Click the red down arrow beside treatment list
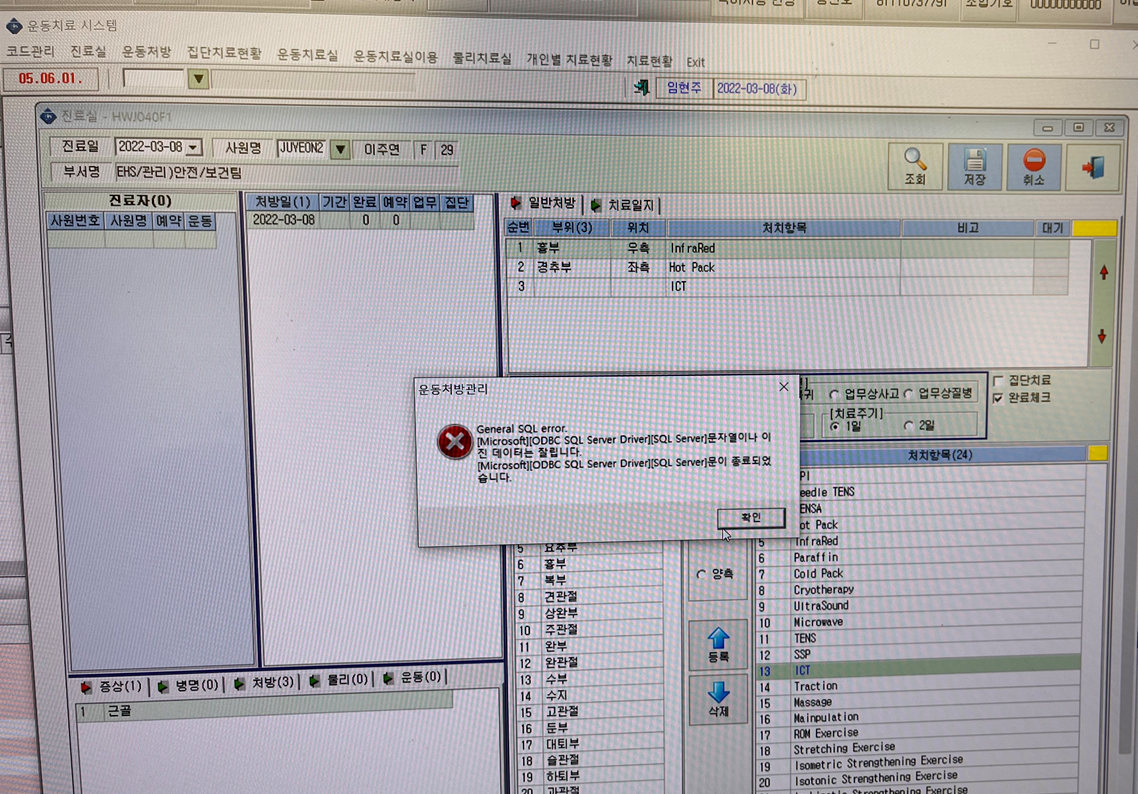This screenshot has height=794, width=1138. point(1102,336)
